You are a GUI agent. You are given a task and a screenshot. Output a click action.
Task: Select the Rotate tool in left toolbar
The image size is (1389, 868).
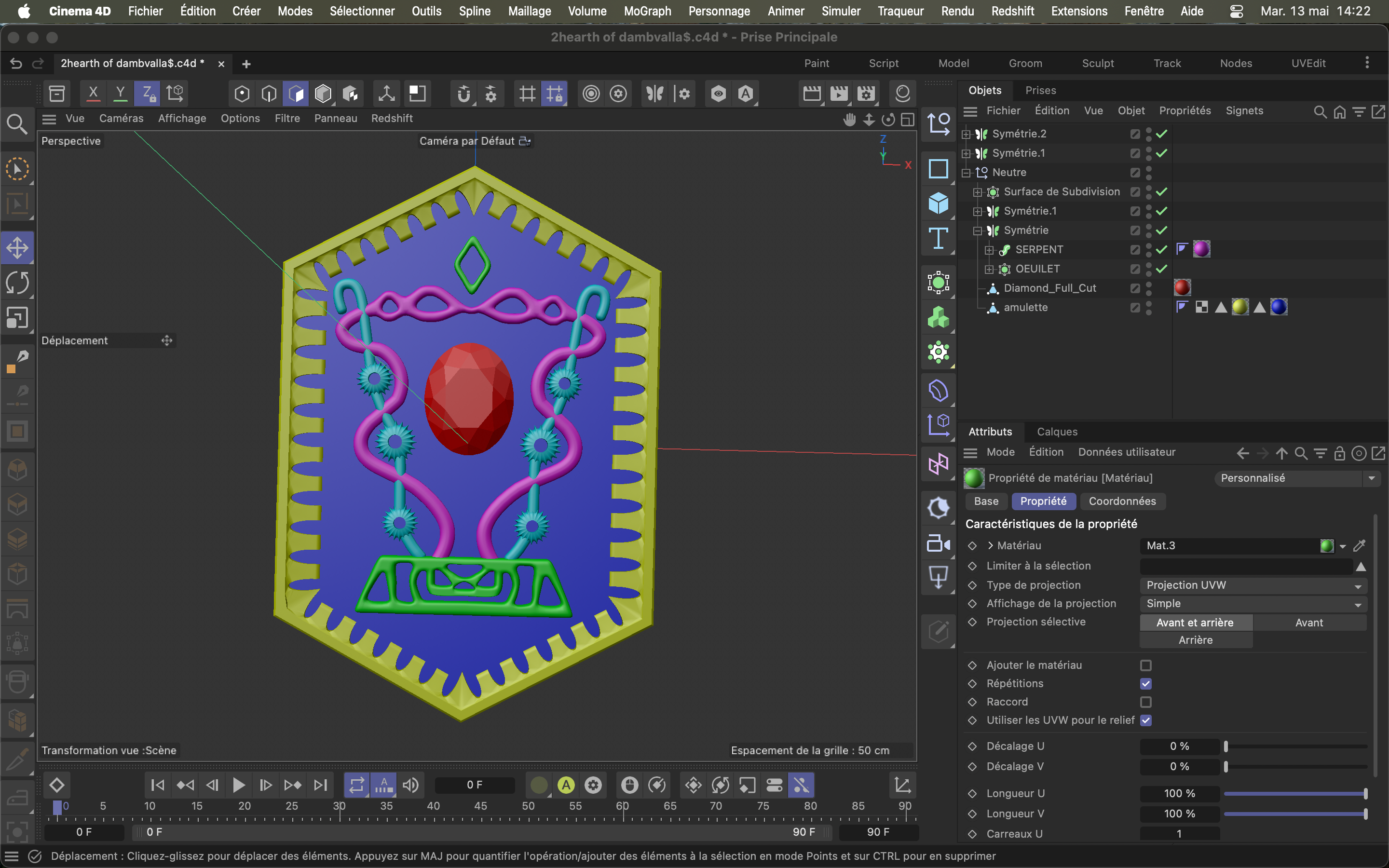tap(17, 283)
